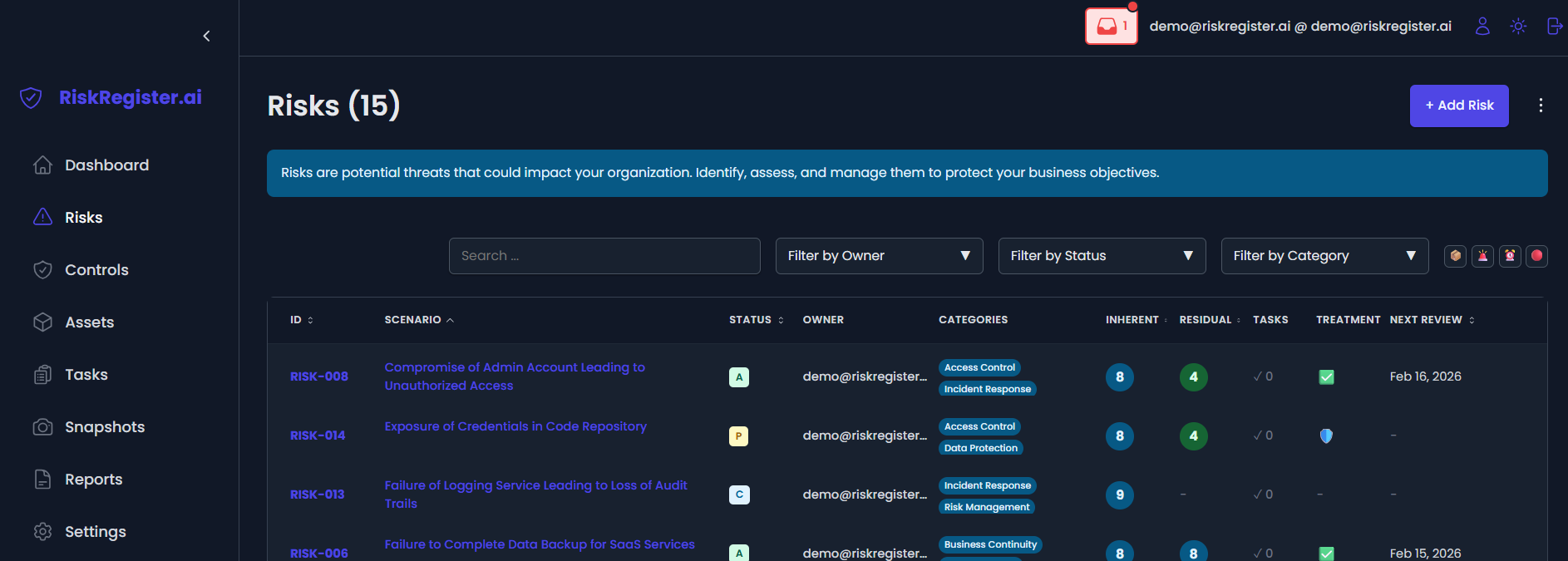
Task: Click the RiskRegister.ai shield logo
Action: click(x=31, y=98)
